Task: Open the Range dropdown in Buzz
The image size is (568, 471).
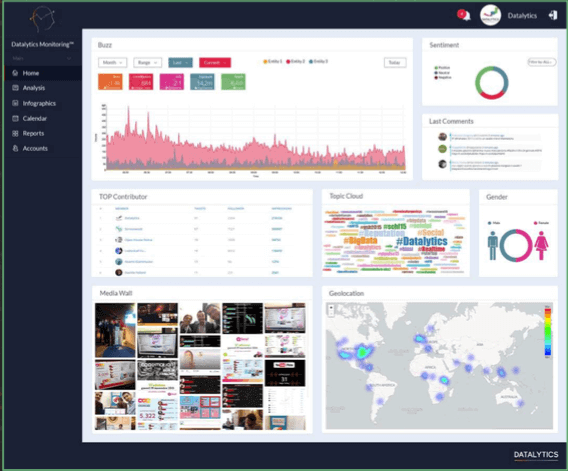Action: click(147, 63)
